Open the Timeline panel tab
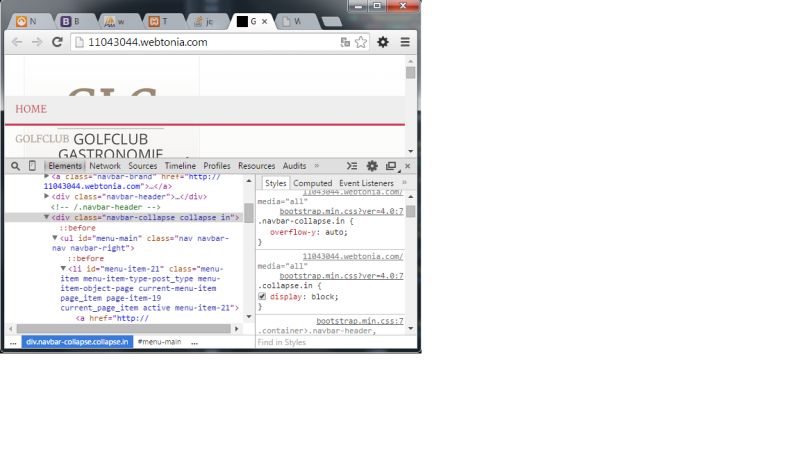This screenshot has height=450, width=800. (x=180, y=166)
